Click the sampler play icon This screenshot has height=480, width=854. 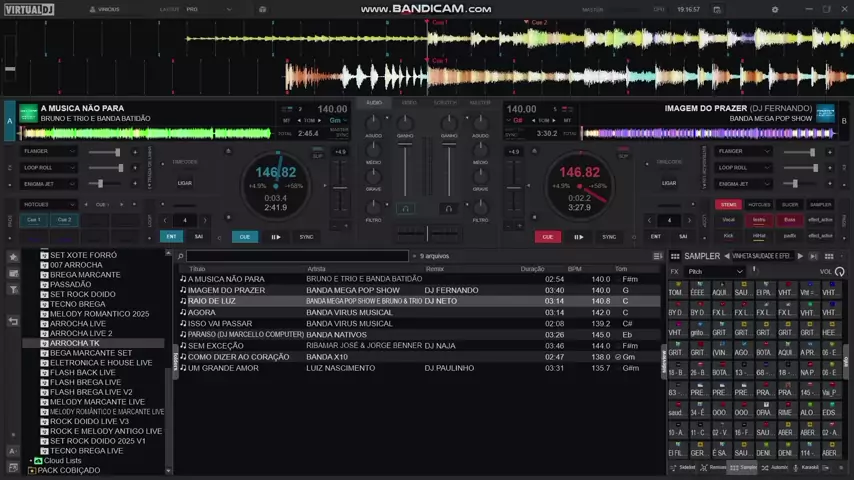click(x=799, y=257)
